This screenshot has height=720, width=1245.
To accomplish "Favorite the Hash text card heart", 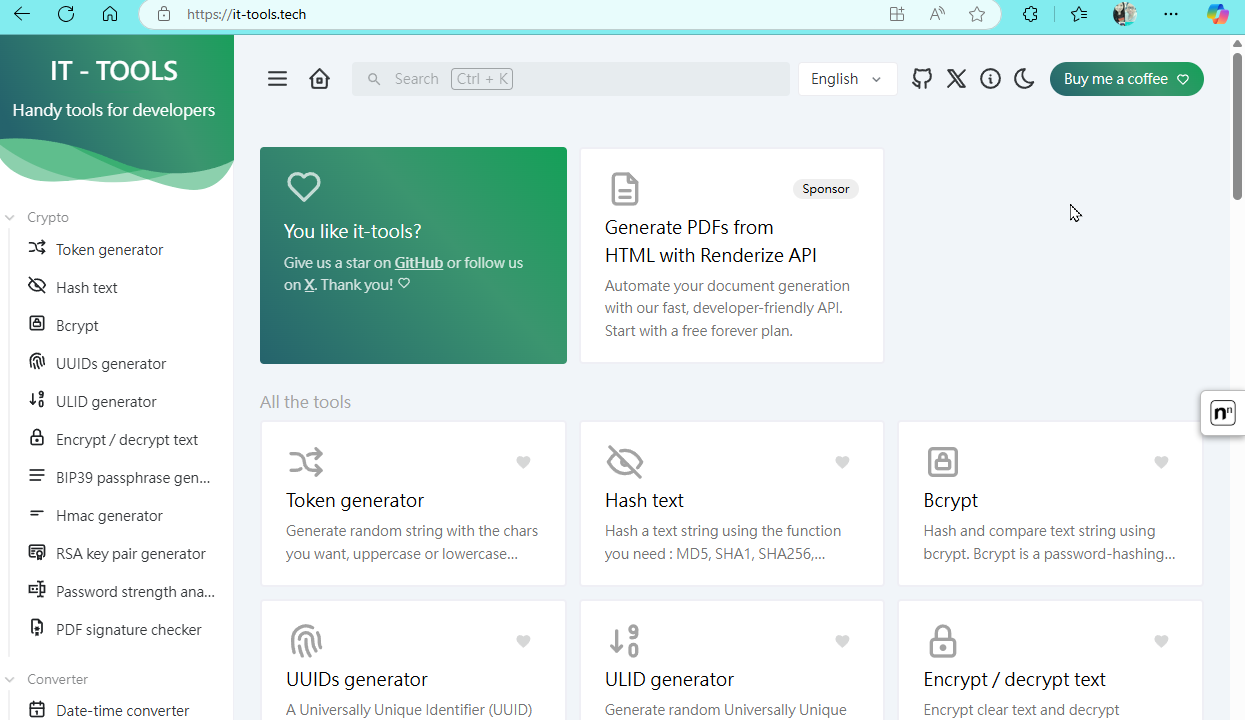I will click(x=842, y=462).
